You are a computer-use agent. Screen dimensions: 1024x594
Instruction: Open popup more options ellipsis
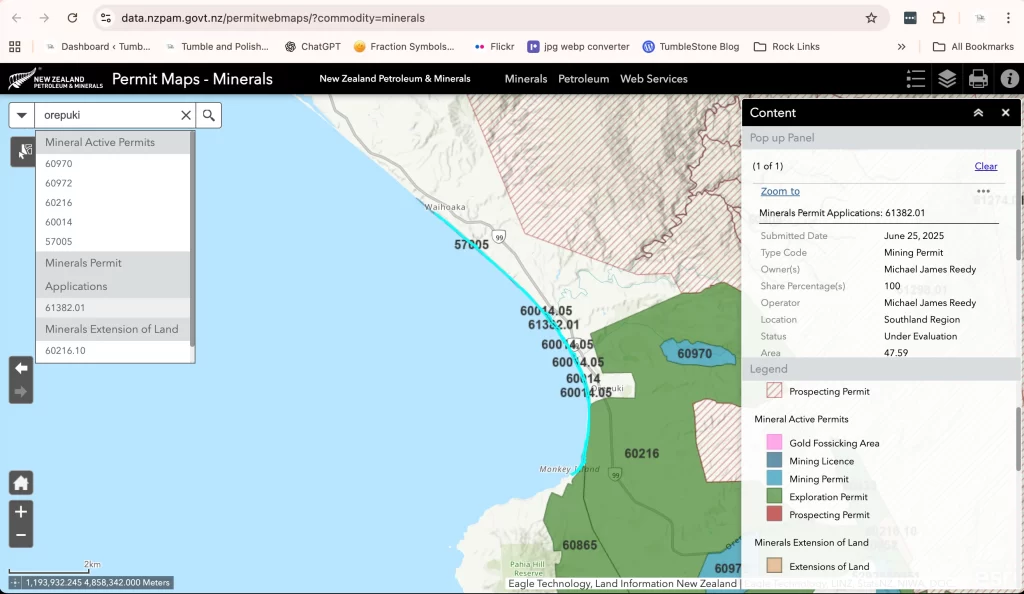[x=983, y=191]
